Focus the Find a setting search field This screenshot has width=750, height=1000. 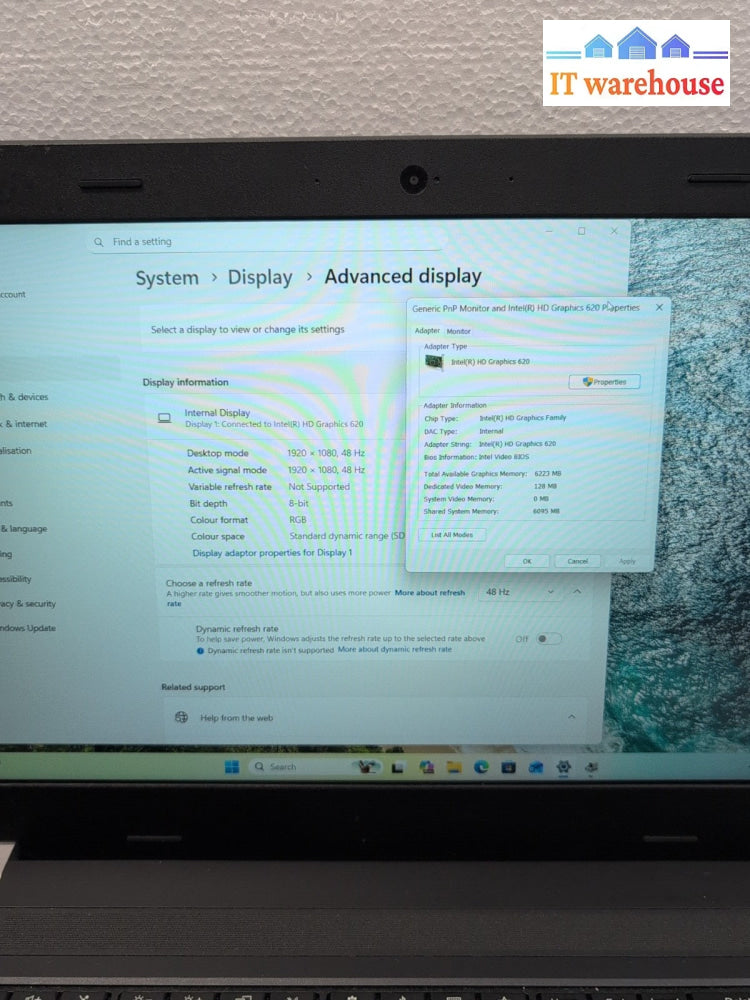pos(266,242)
